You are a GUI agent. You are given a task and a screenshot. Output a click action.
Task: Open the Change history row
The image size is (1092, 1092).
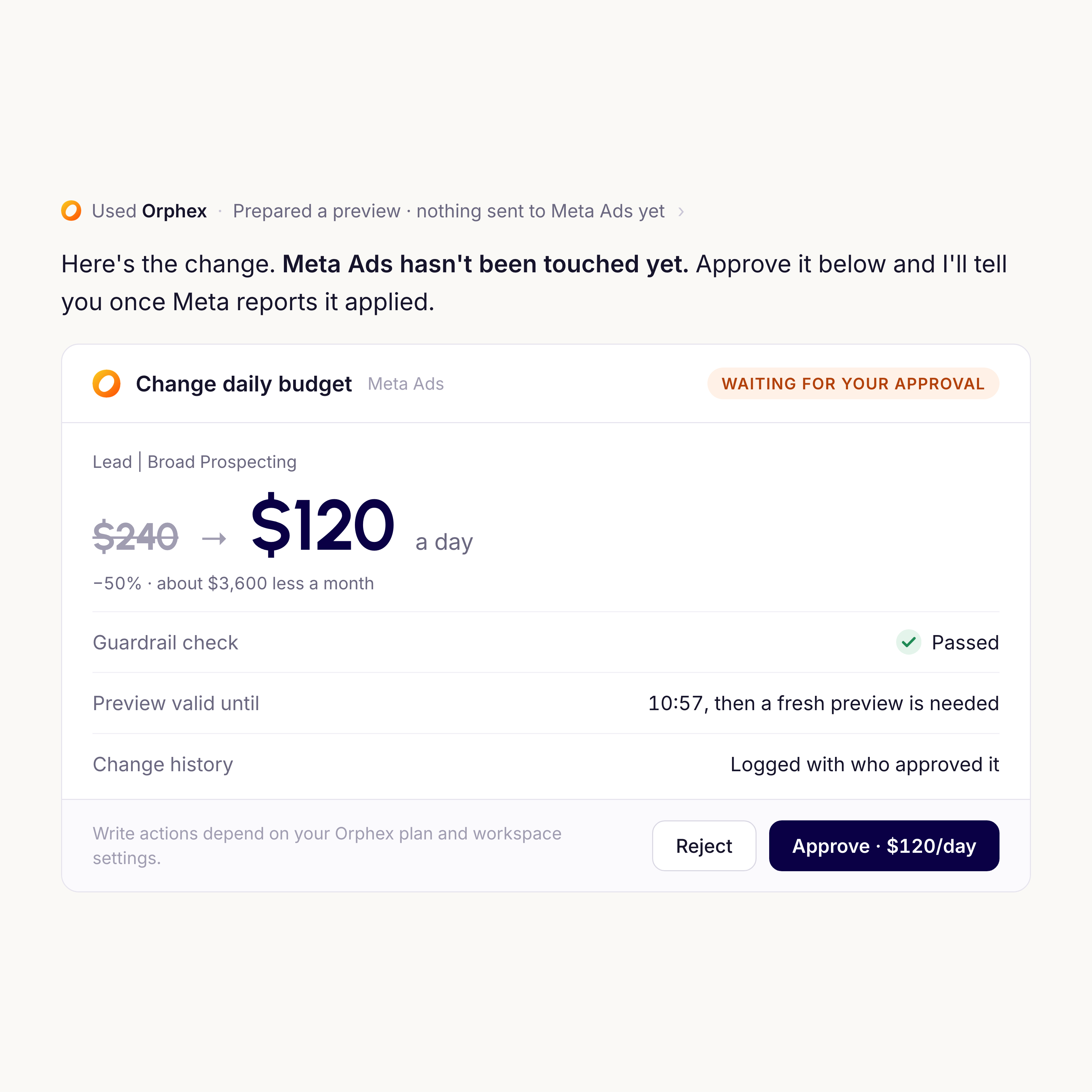(546, 764)
